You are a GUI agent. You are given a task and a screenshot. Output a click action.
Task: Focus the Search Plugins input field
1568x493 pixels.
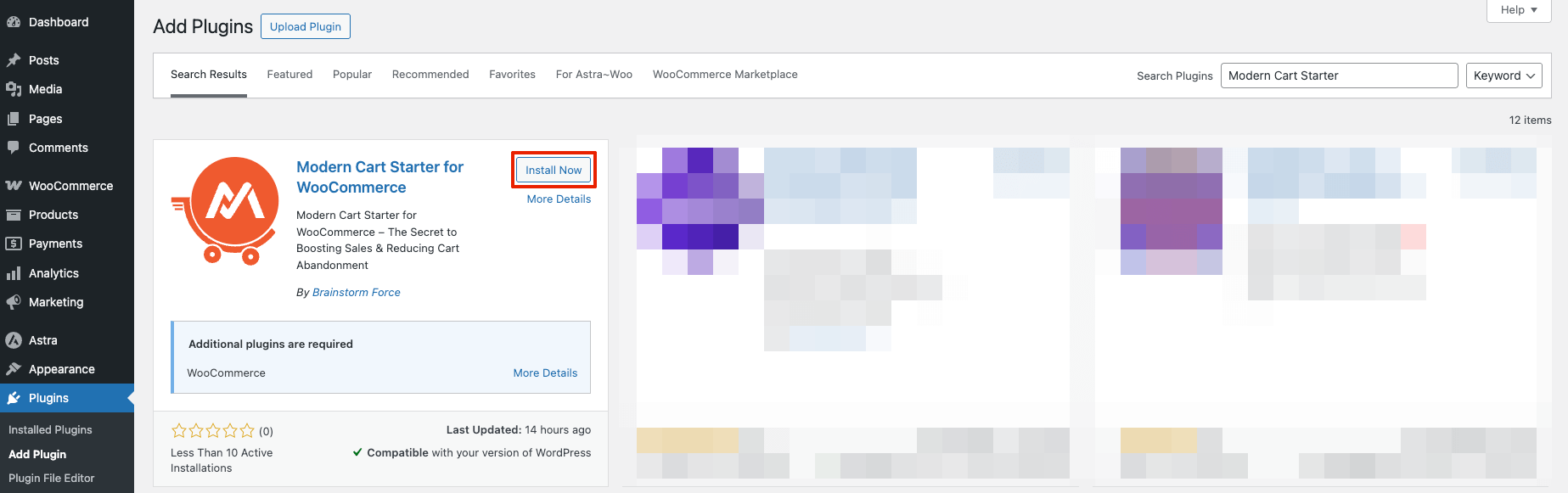pyautogui.click(x=1339, y=76)
